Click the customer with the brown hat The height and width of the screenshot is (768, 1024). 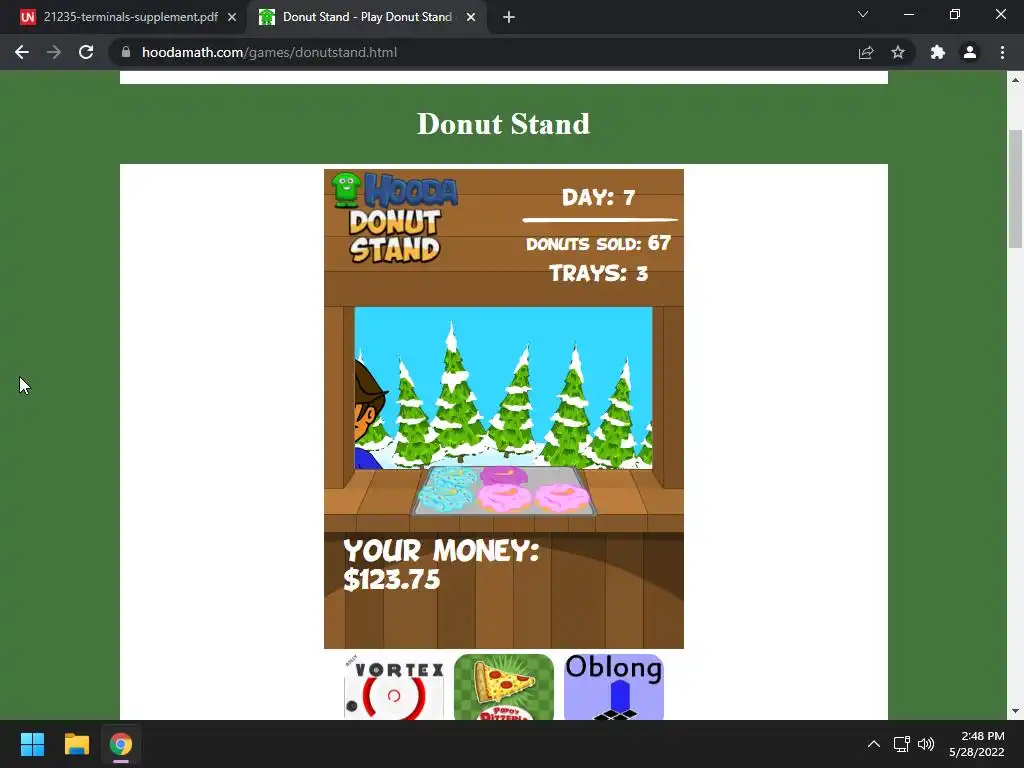pos(370,413)
